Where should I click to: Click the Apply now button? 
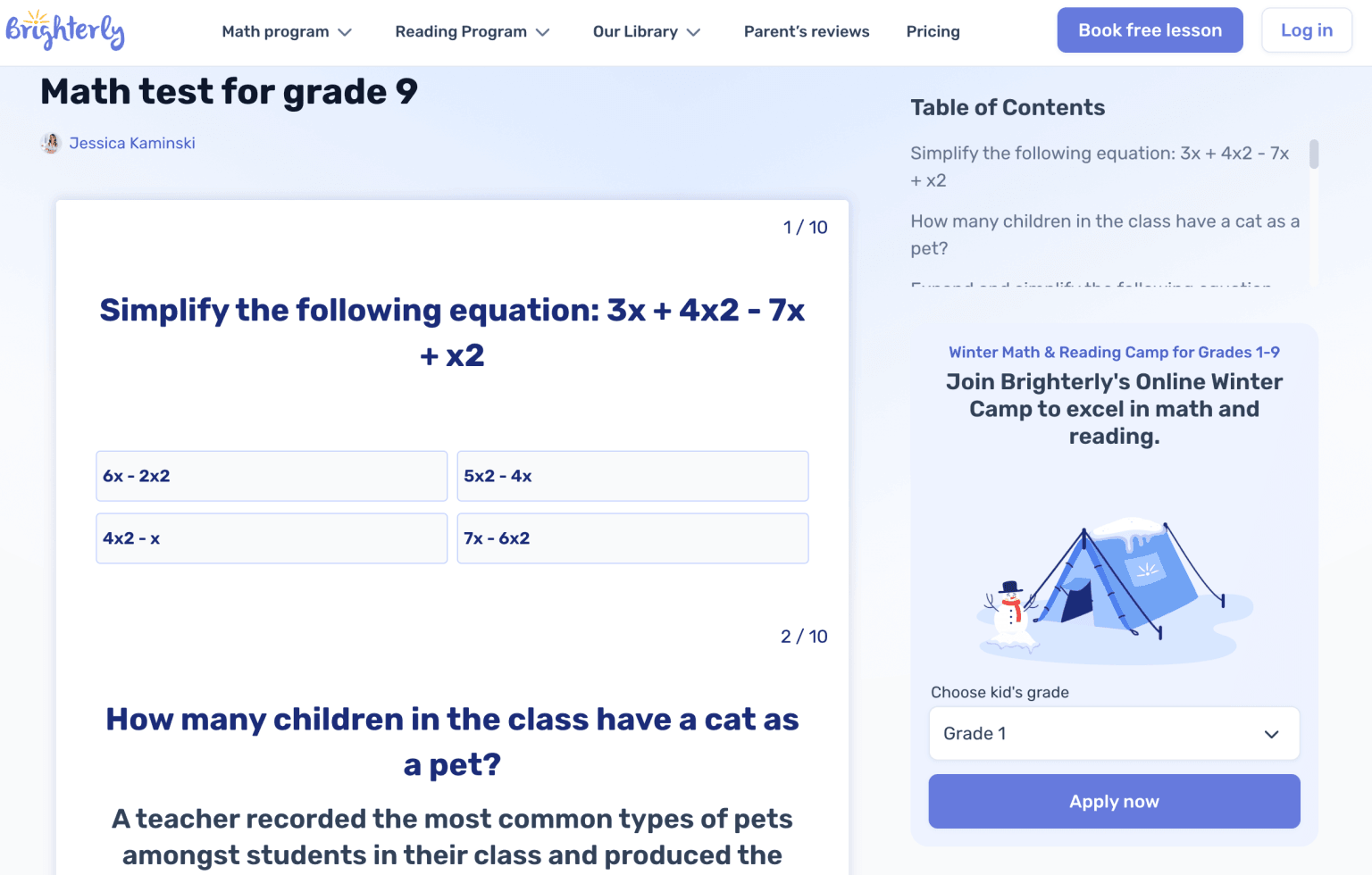[x=1114, y=801]
